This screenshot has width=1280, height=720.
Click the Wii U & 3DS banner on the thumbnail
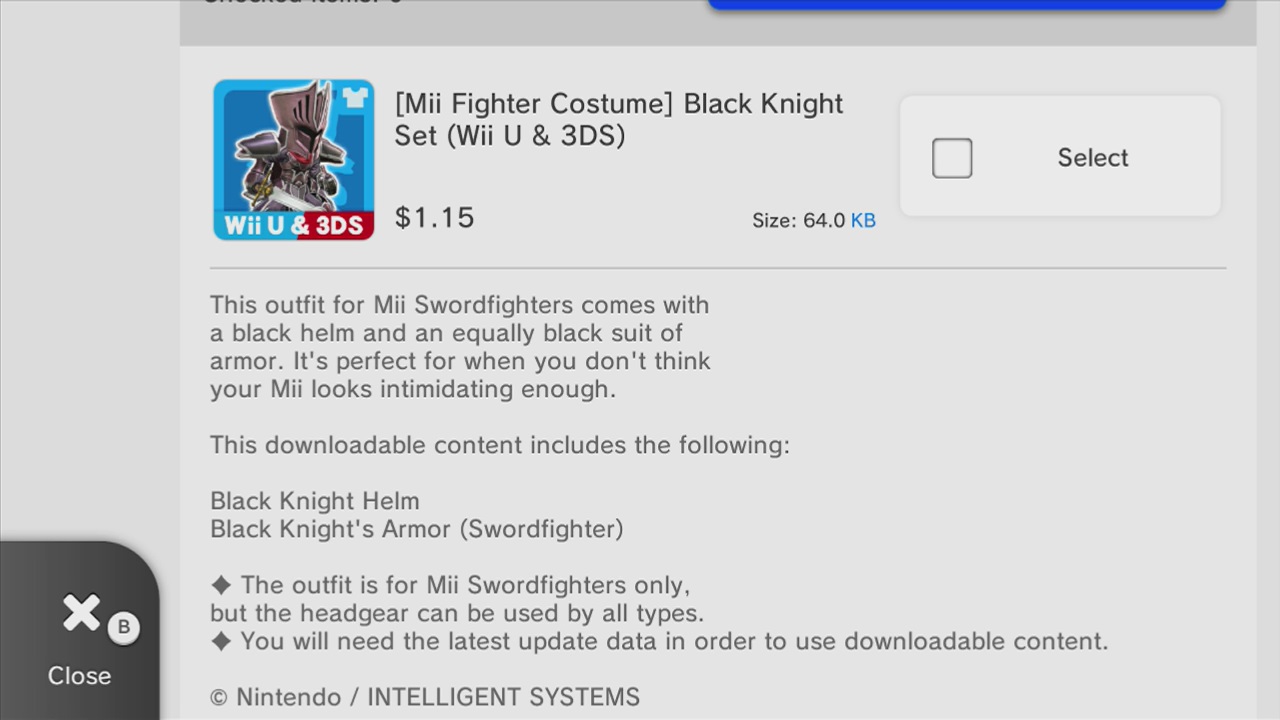point(294,225)
